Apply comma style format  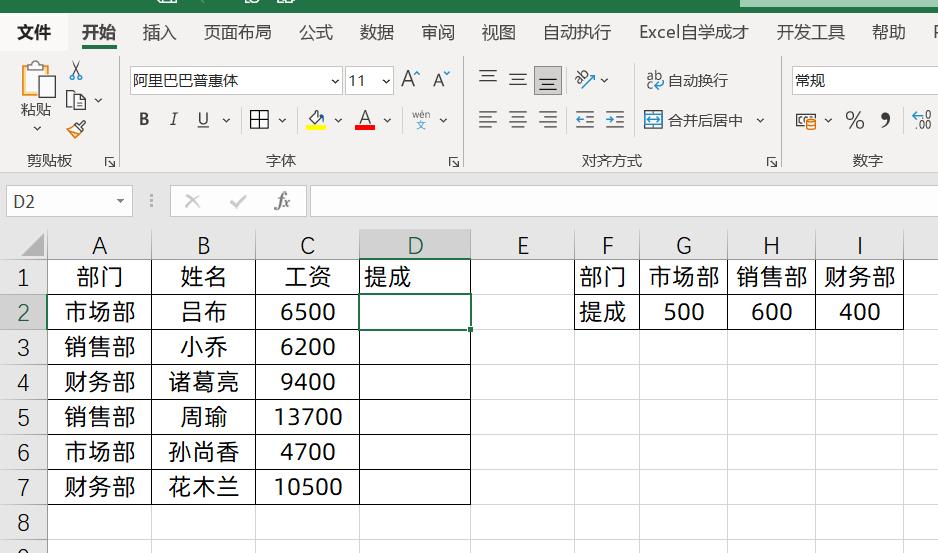coord(885,120)
